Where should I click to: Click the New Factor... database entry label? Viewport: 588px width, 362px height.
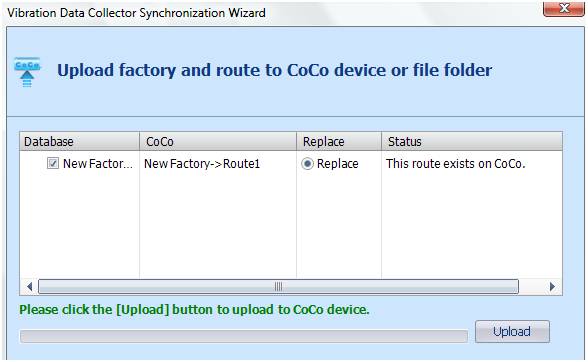click(98, 164)
